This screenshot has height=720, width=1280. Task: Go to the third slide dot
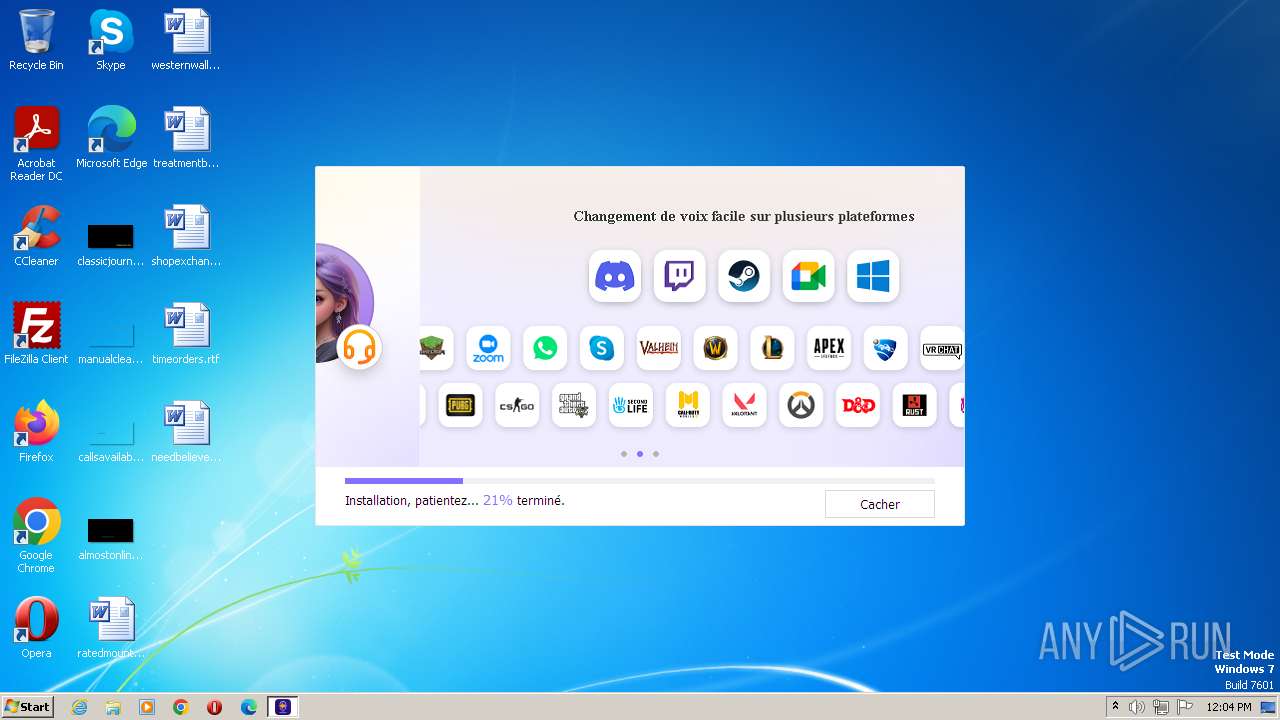[x=656, y=454]
